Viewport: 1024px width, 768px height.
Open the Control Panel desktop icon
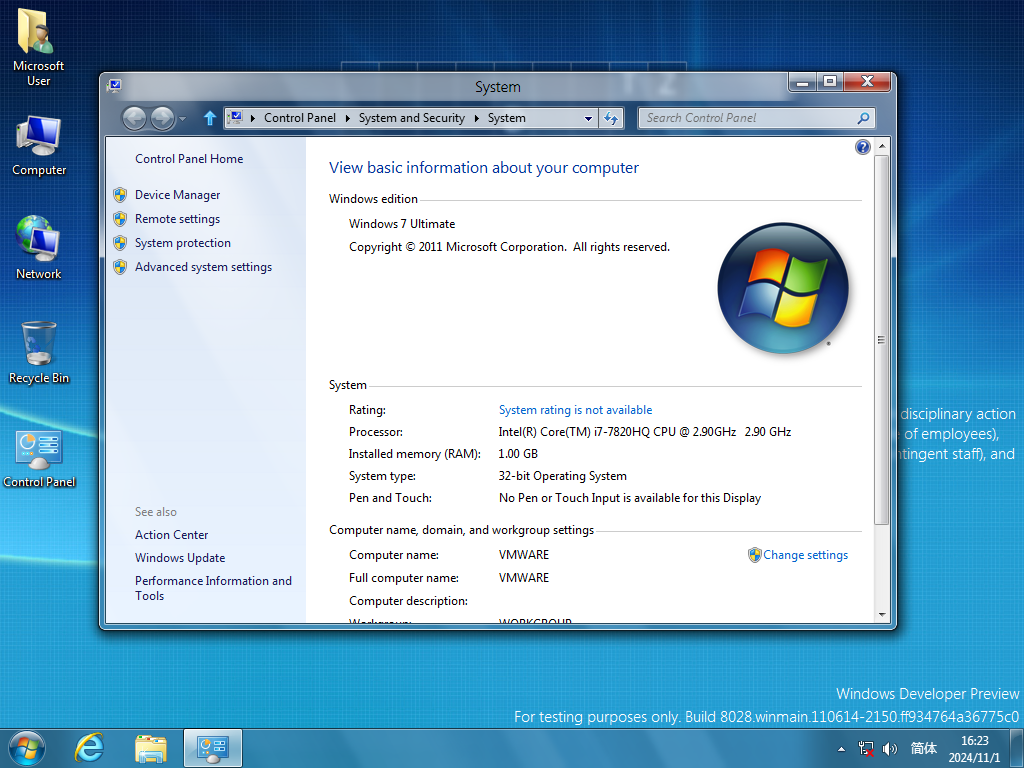39,458
